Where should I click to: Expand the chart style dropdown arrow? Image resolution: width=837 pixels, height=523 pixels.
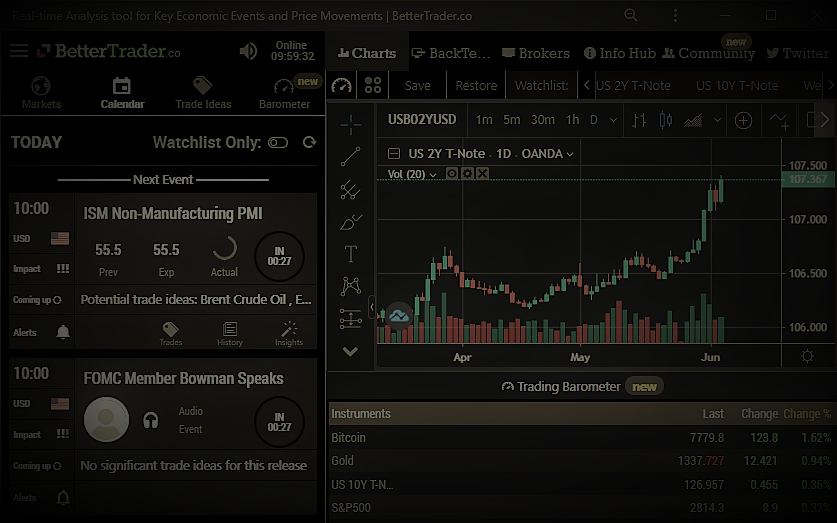coord(717,120)
